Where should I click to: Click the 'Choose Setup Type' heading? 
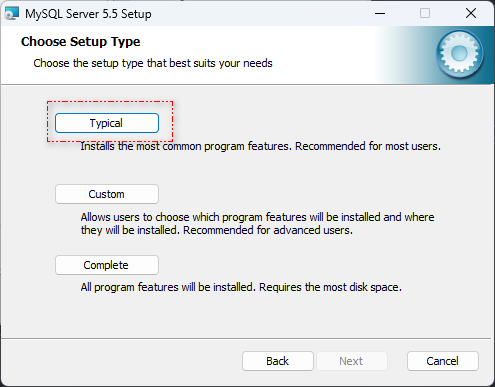80,42
